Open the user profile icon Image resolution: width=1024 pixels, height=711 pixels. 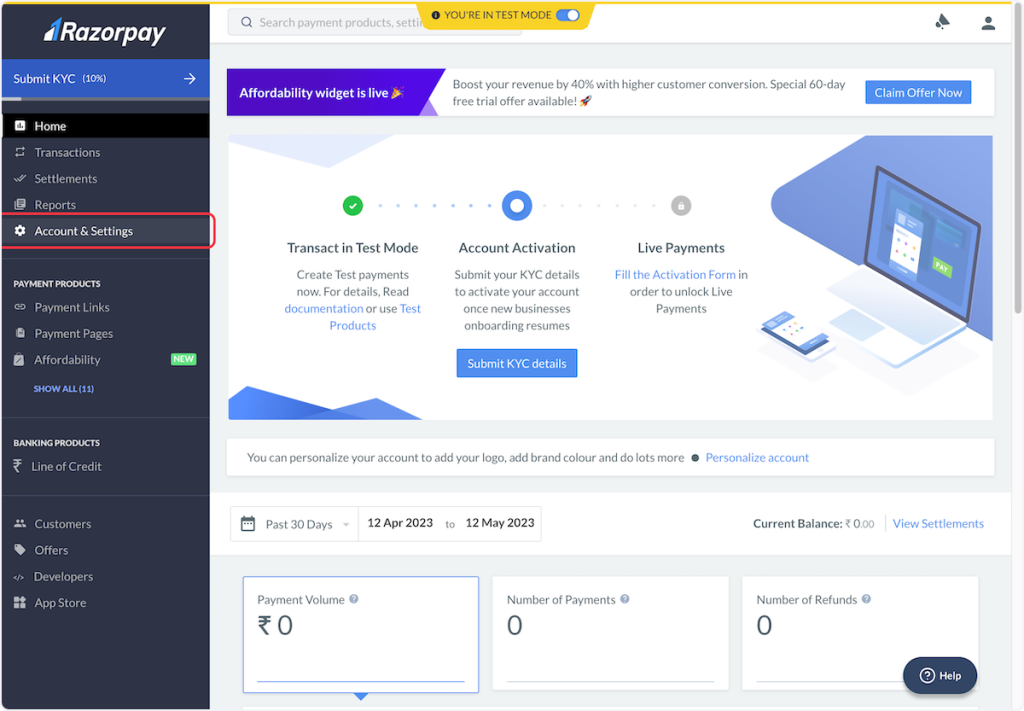click(x=988, y=22)
